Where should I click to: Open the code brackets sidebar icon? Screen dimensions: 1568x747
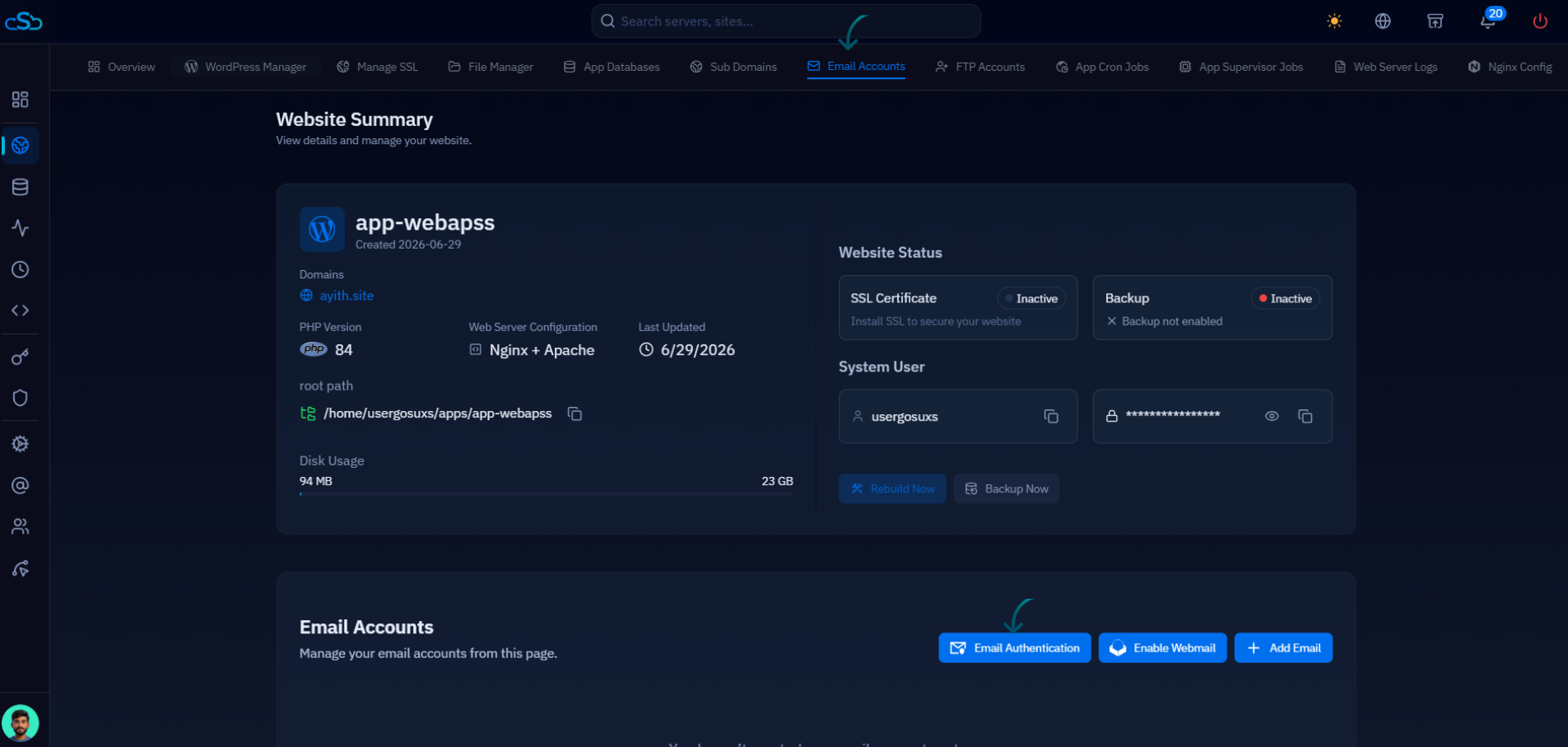click(x=21, y=310)
